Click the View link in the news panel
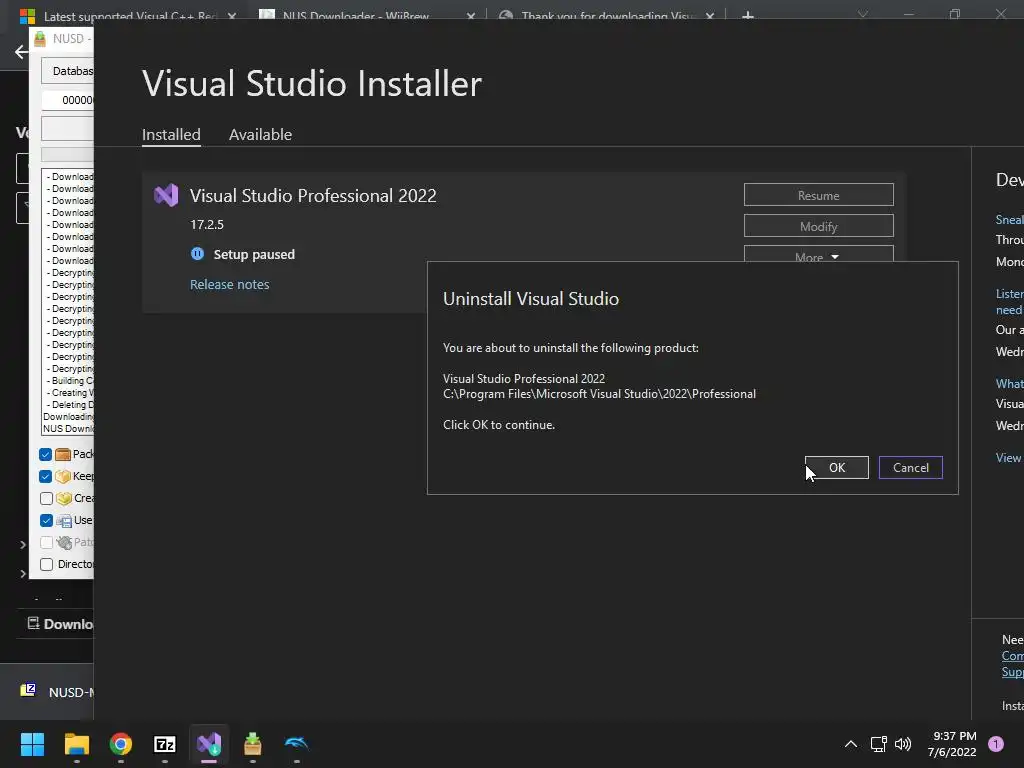This screenshot has width=1024, height=768. [1008, 458]
